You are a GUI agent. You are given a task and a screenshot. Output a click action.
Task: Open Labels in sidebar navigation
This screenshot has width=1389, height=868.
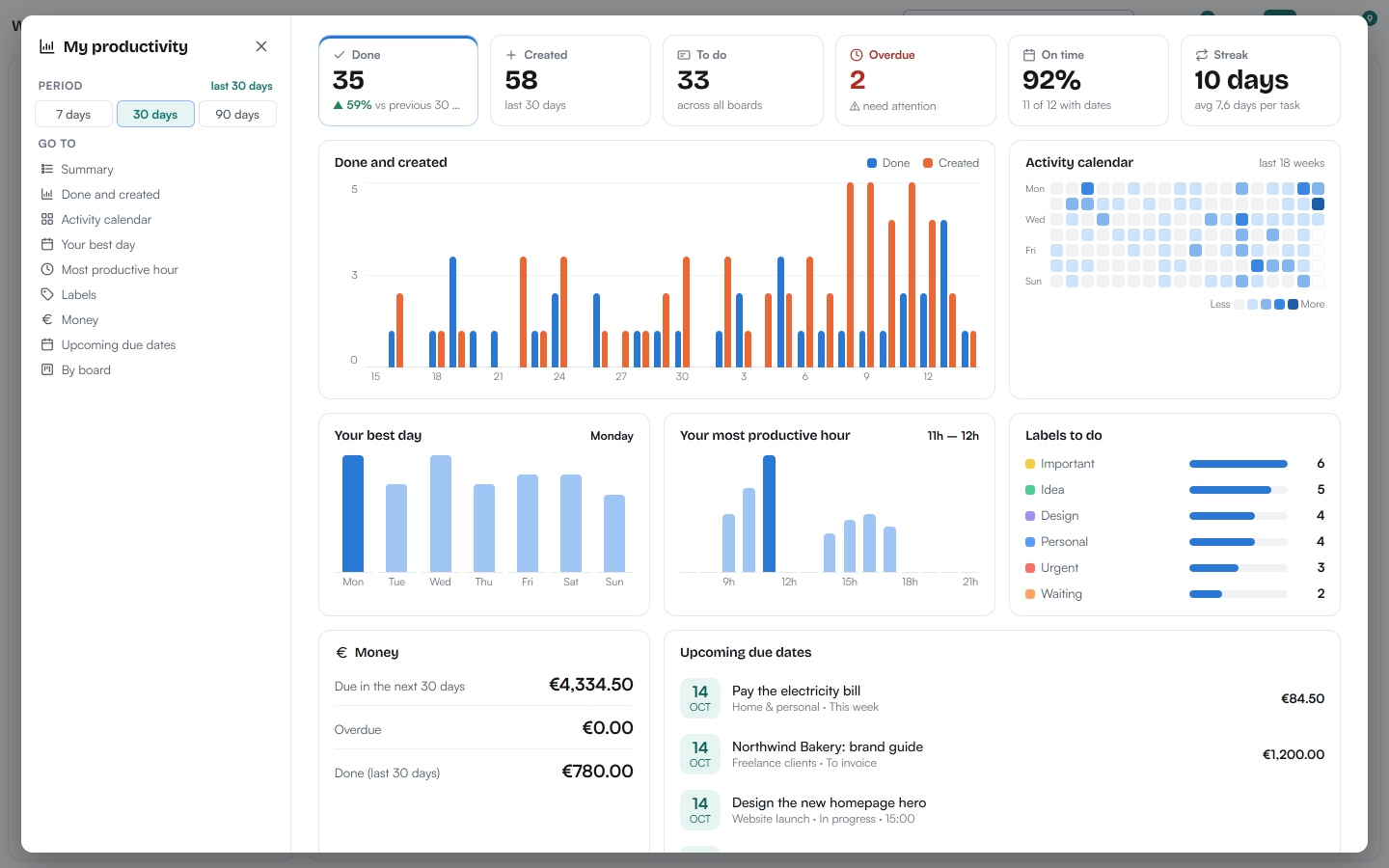click(x=156, y=294)
